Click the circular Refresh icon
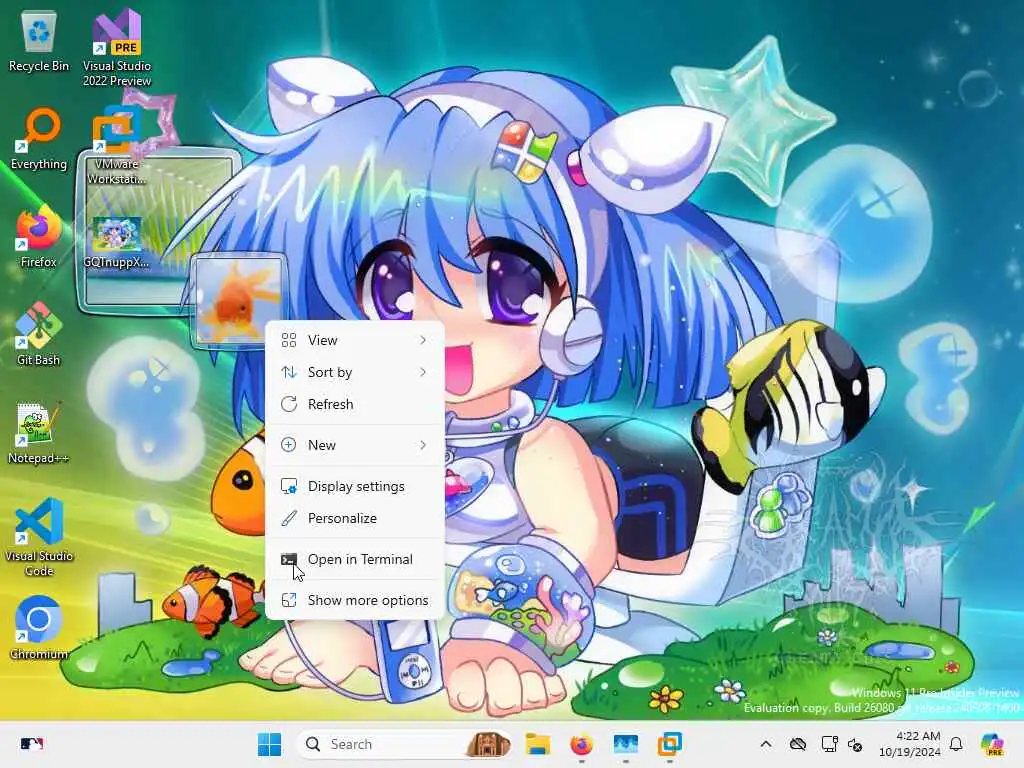The image size is (1024, 768). 289,404
